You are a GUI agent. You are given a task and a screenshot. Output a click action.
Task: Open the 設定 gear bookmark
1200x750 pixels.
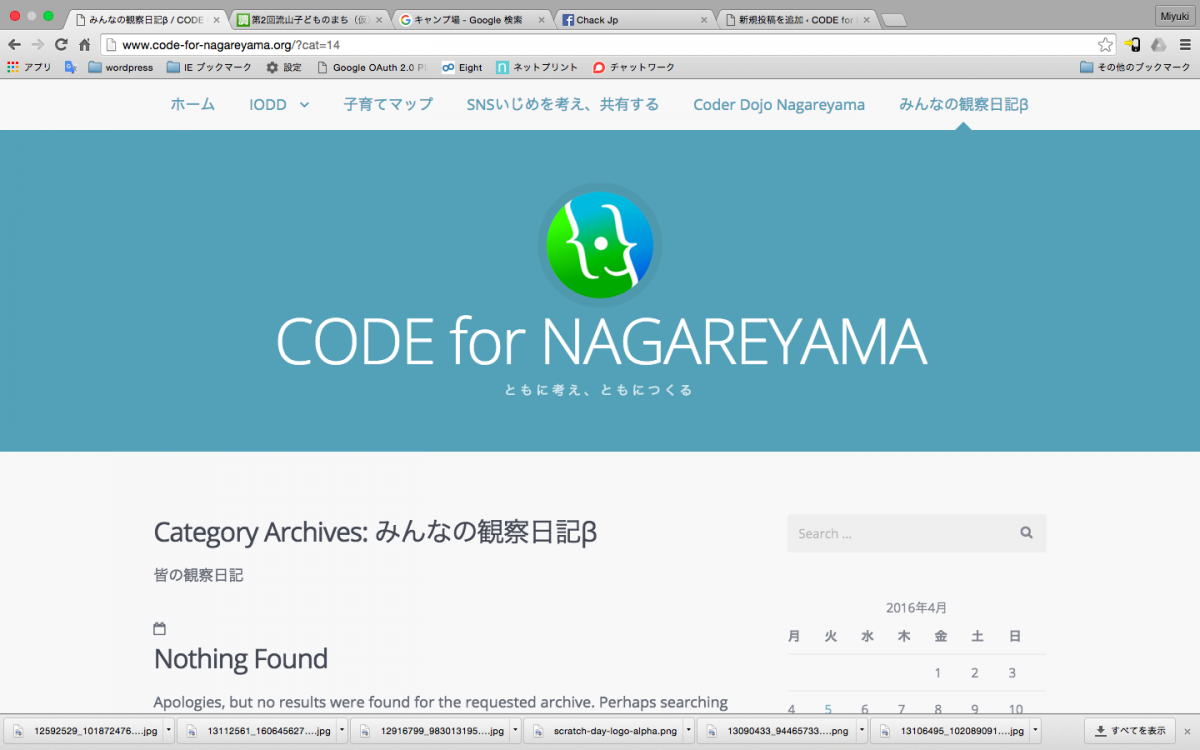click(284, 67)
